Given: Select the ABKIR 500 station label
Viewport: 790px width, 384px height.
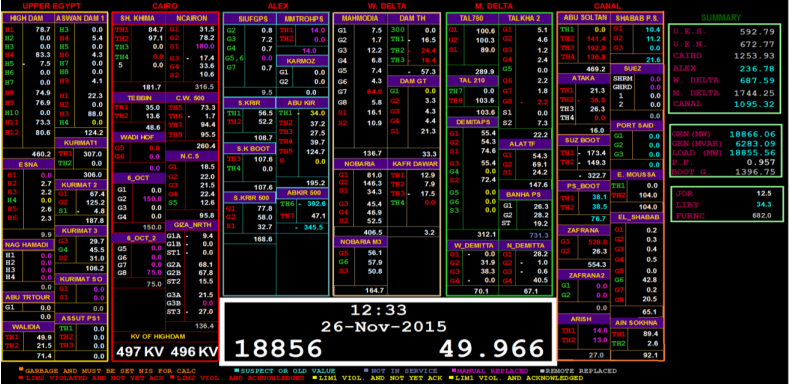Looking at the screenshot, I should point(303,193).
